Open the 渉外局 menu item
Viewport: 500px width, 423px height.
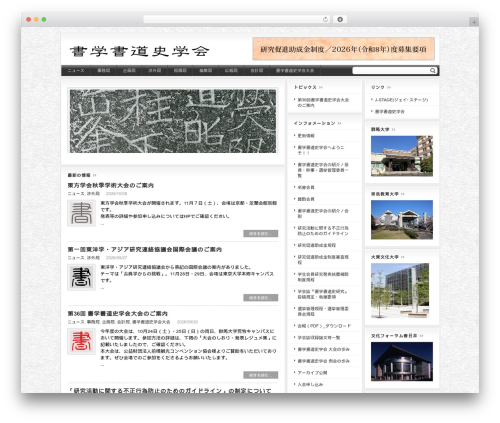tap(155, 71)
